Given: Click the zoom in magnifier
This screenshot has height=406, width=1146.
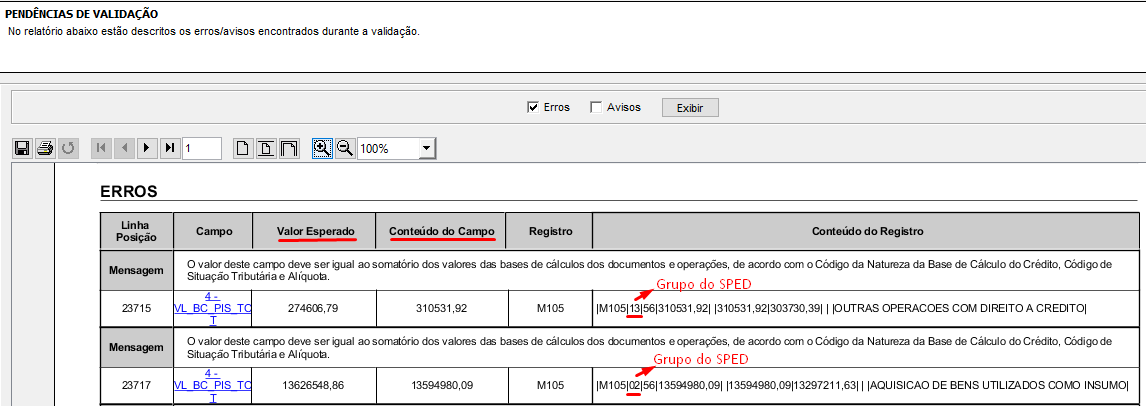Looking at the screenshot, I should [321, 148].
